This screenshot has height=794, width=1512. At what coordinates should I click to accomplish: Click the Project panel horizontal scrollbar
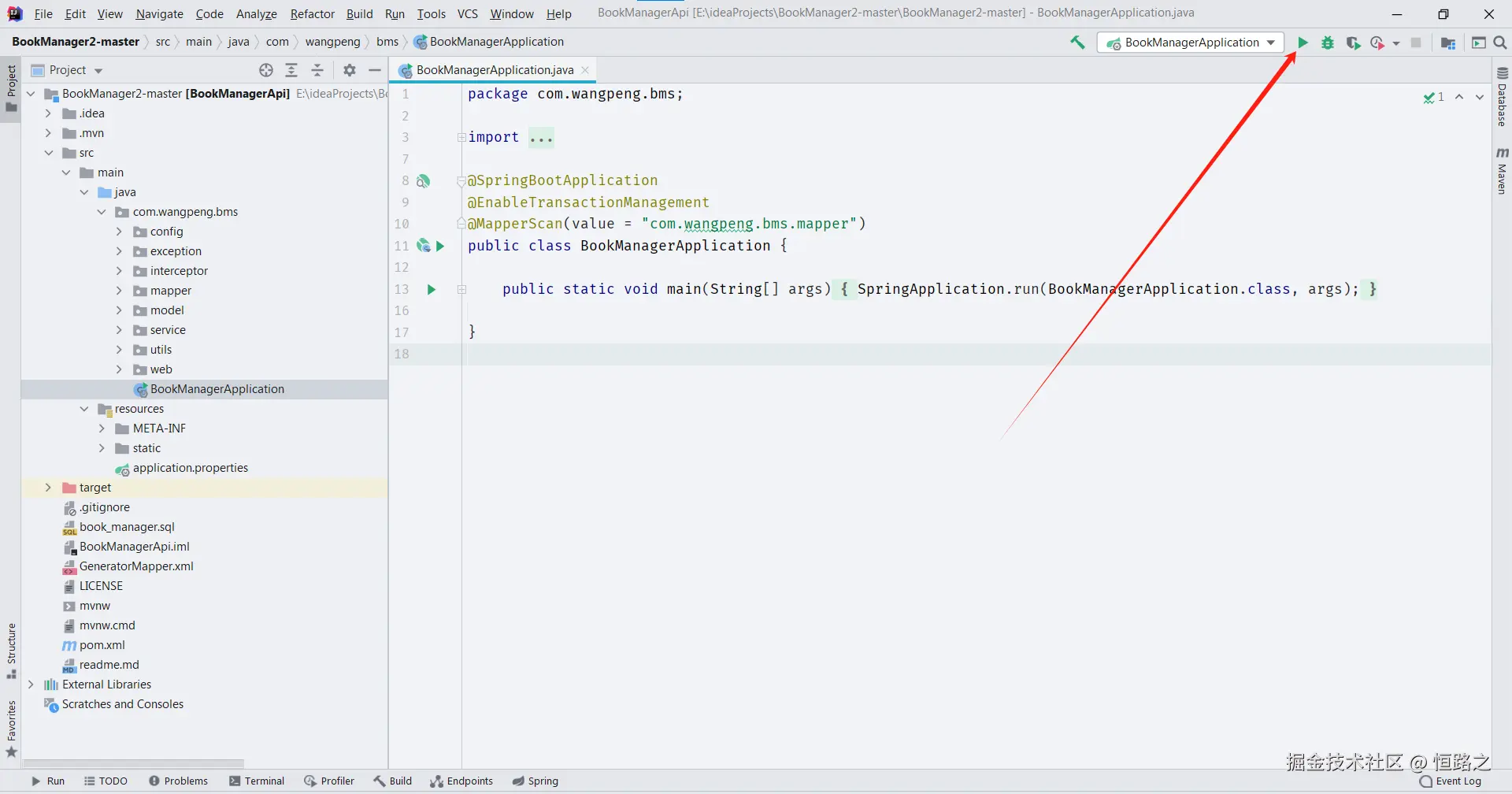[134, 763]
